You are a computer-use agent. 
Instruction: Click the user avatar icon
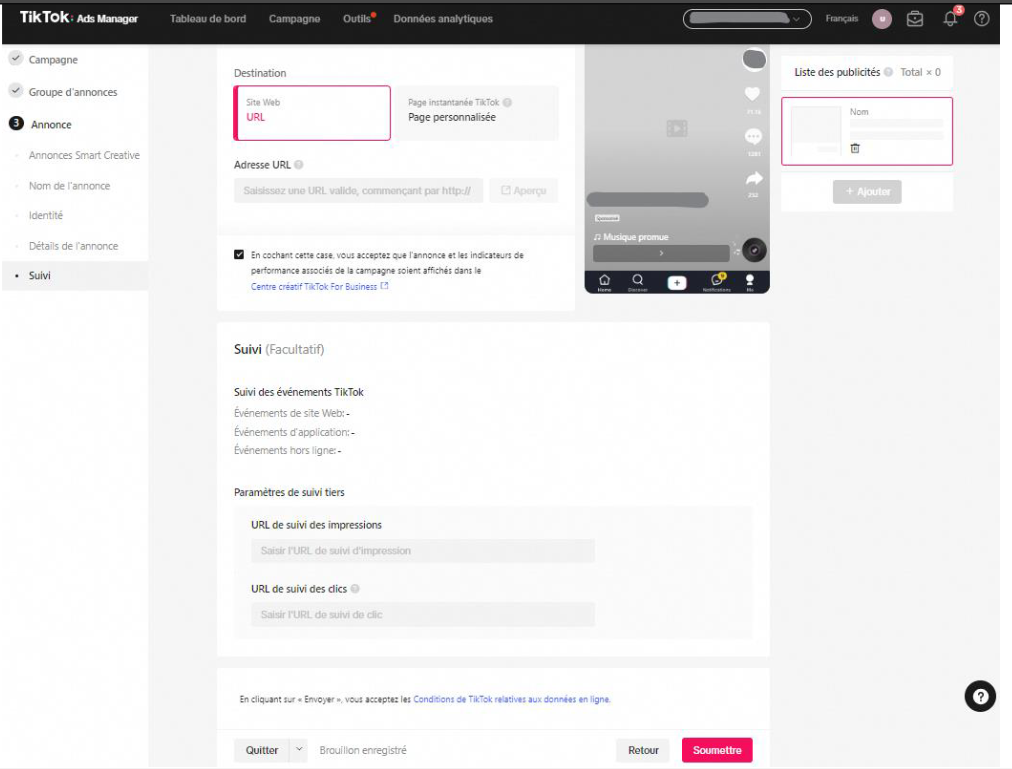click(x=882, y=19)
